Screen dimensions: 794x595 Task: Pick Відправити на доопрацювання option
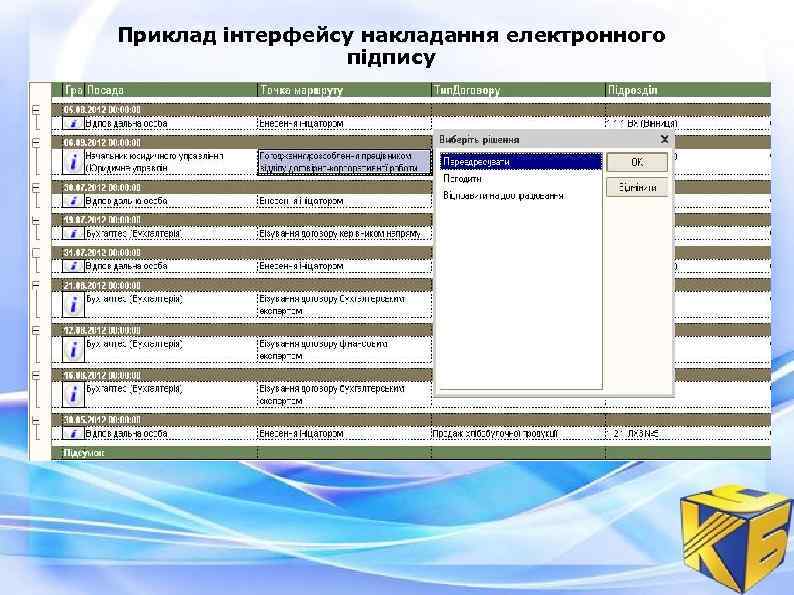503,195
